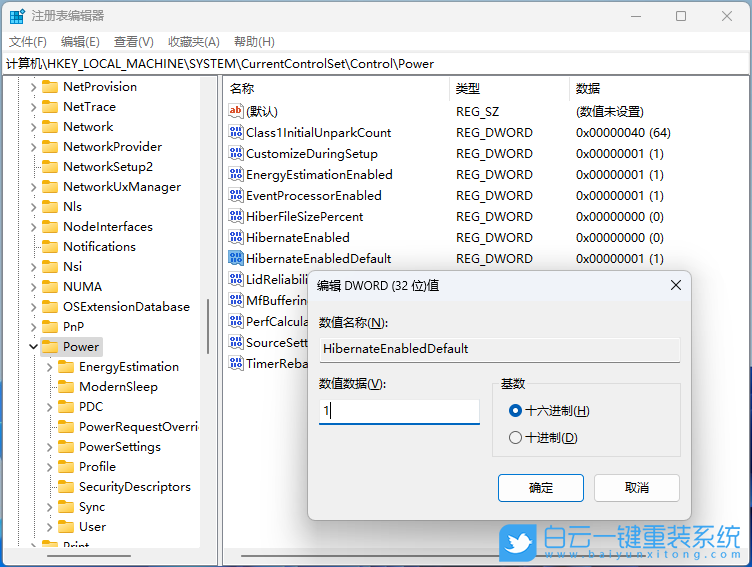Click the REG_SZ type cell

click(x=477, y=112)
